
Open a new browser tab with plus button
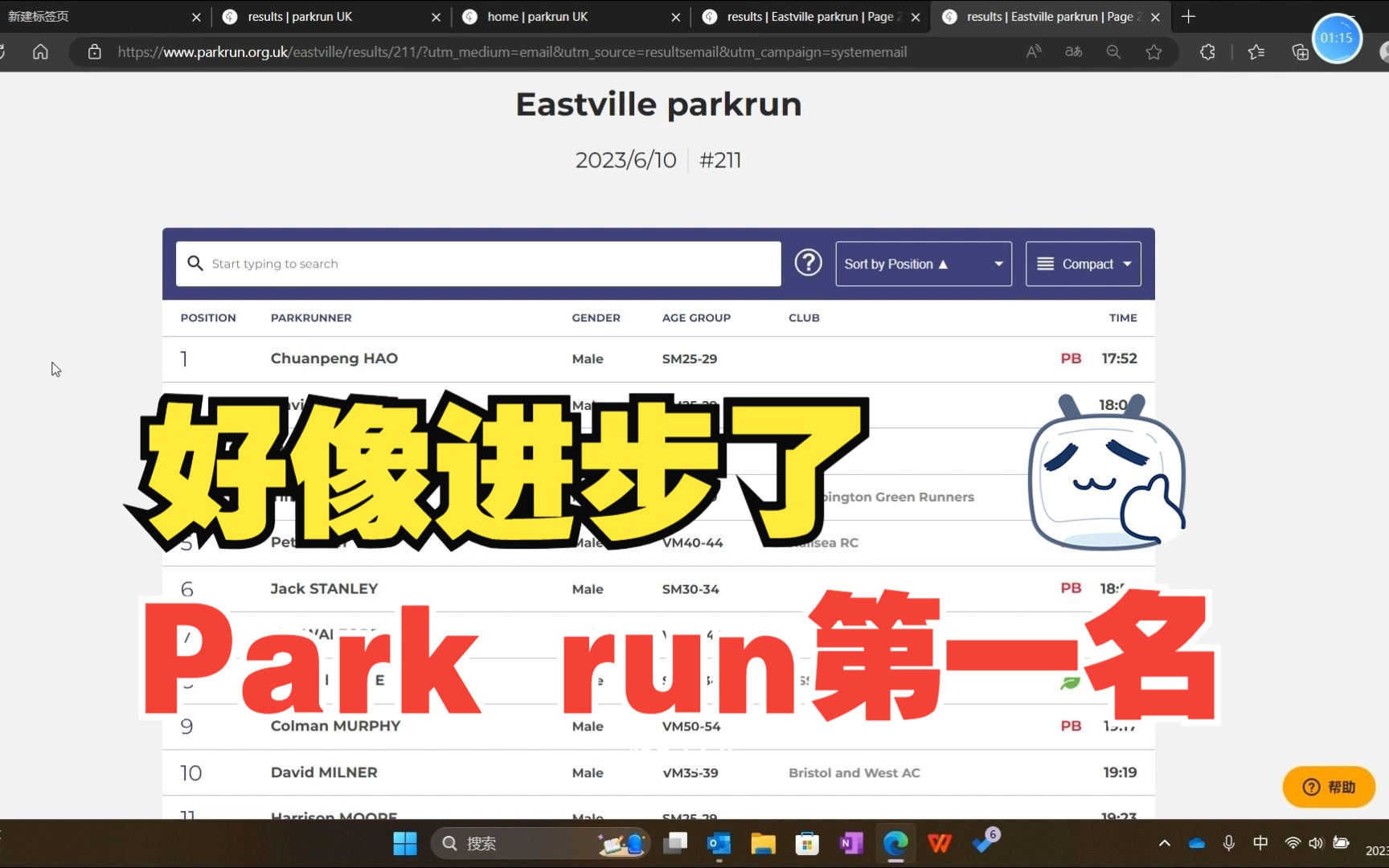[x=1189, y=17]
